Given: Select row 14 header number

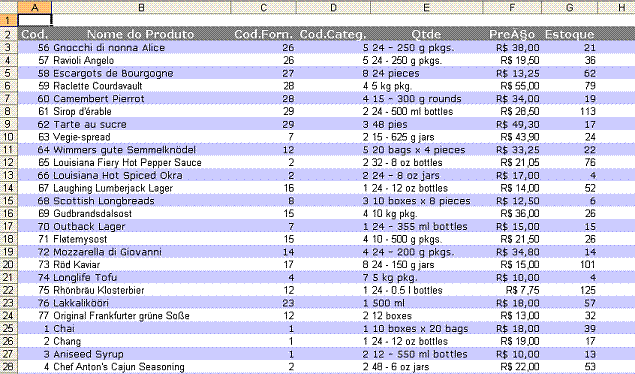Looking at the screenshot, I should [x=8, y=188].
